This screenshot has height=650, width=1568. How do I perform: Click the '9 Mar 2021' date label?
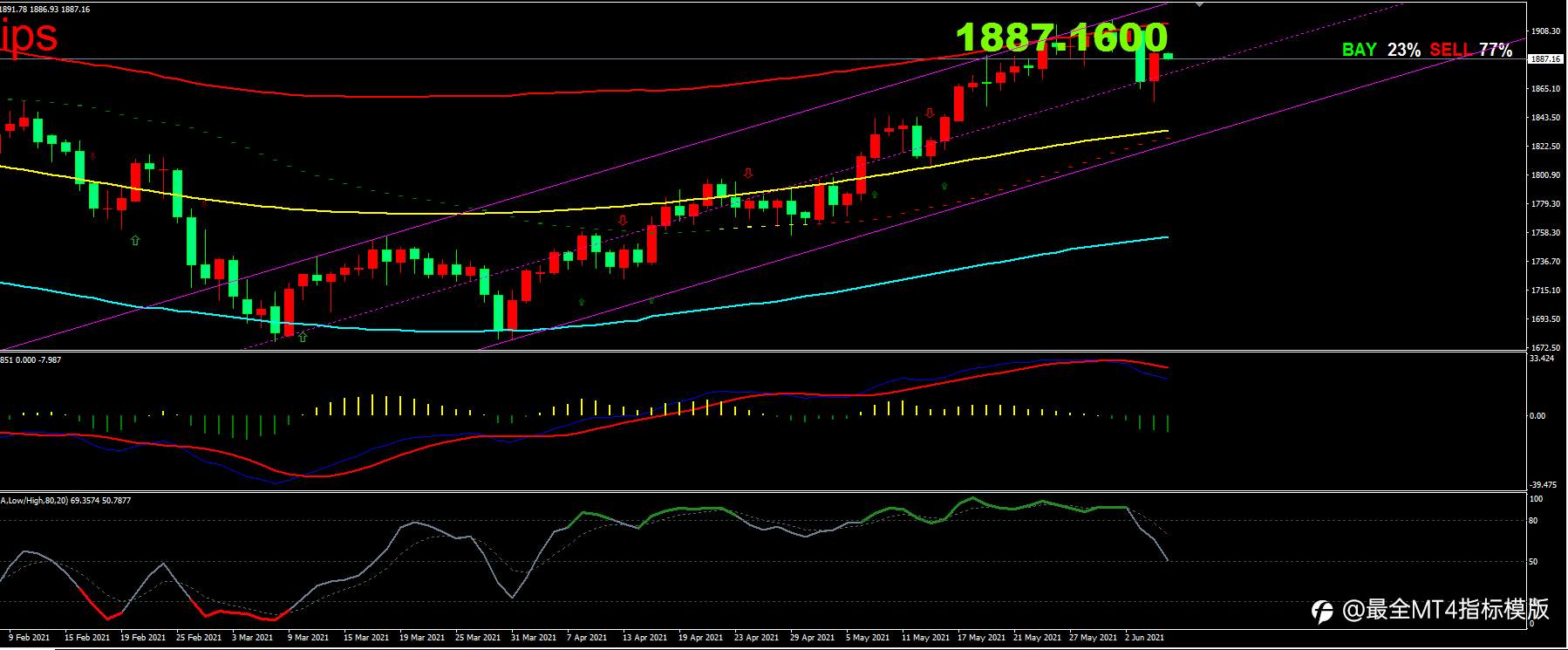point(309,638)
